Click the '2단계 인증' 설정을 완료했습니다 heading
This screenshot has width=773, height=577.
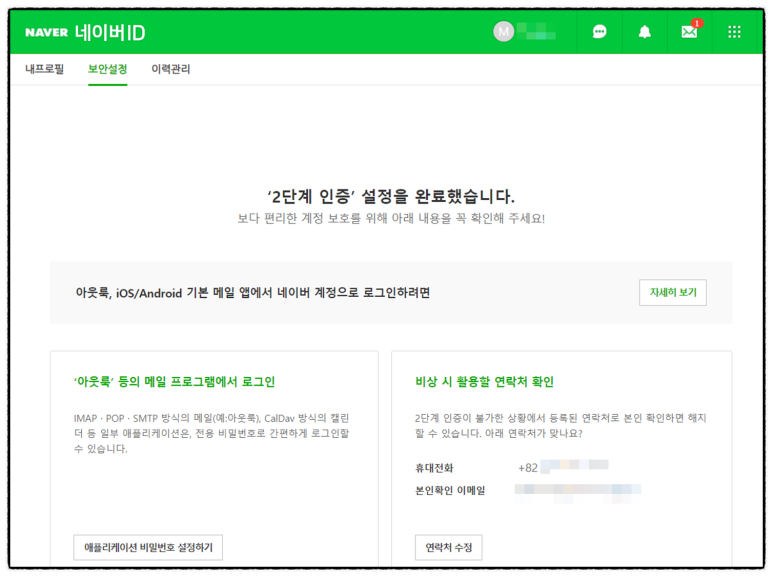pos(391,196)
